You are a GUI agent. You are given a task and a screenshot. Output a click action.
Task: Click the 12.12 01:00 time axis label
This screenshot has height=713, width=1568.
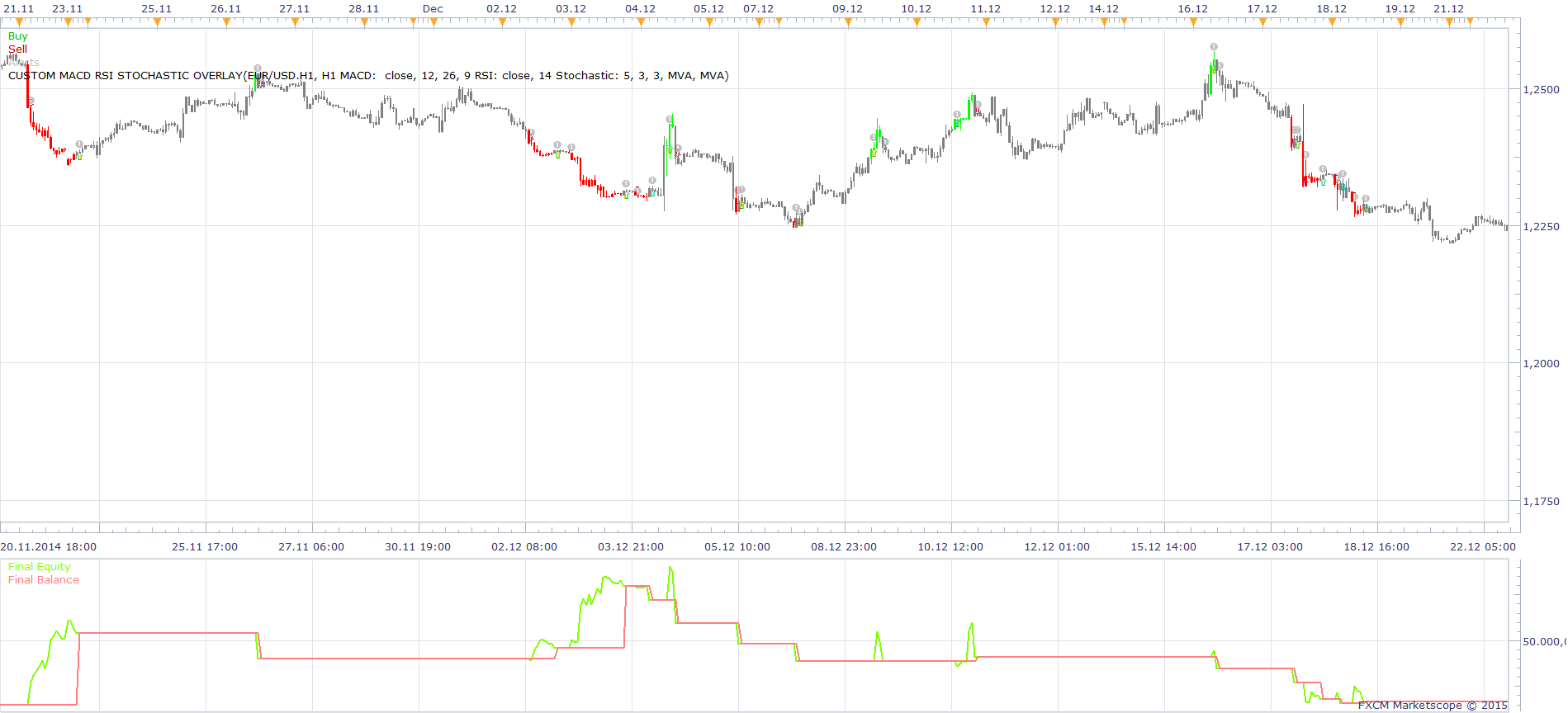[1057, 547]
